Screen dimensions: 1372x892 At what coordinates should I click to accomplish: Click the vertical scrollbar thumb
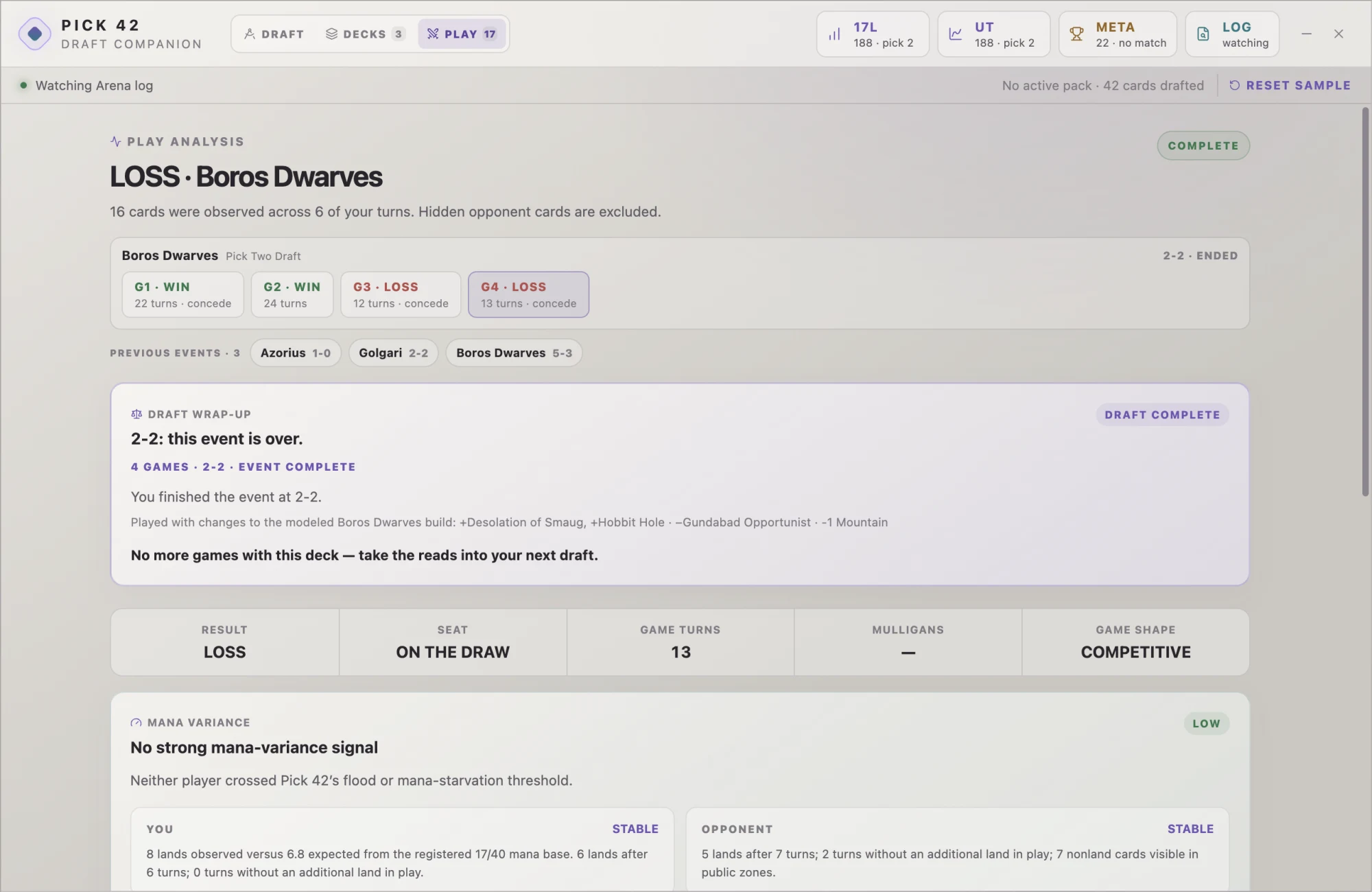[x=1365, y=302]
